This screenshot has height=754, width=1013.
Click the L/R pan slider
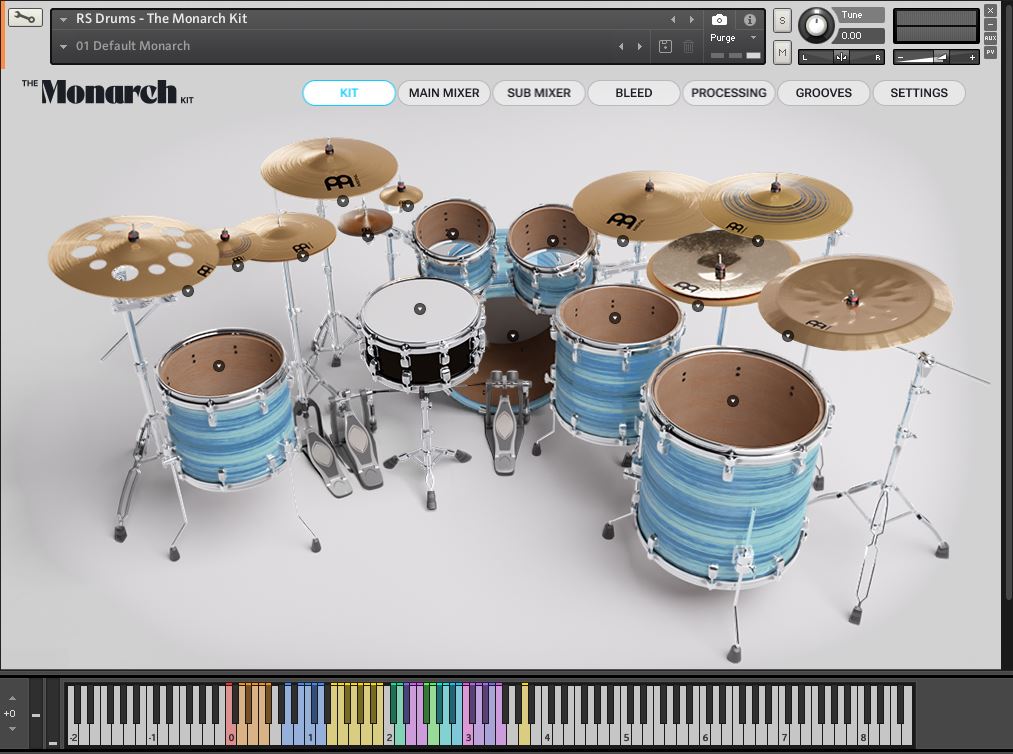pyautogui.click(x=841, y=58)
